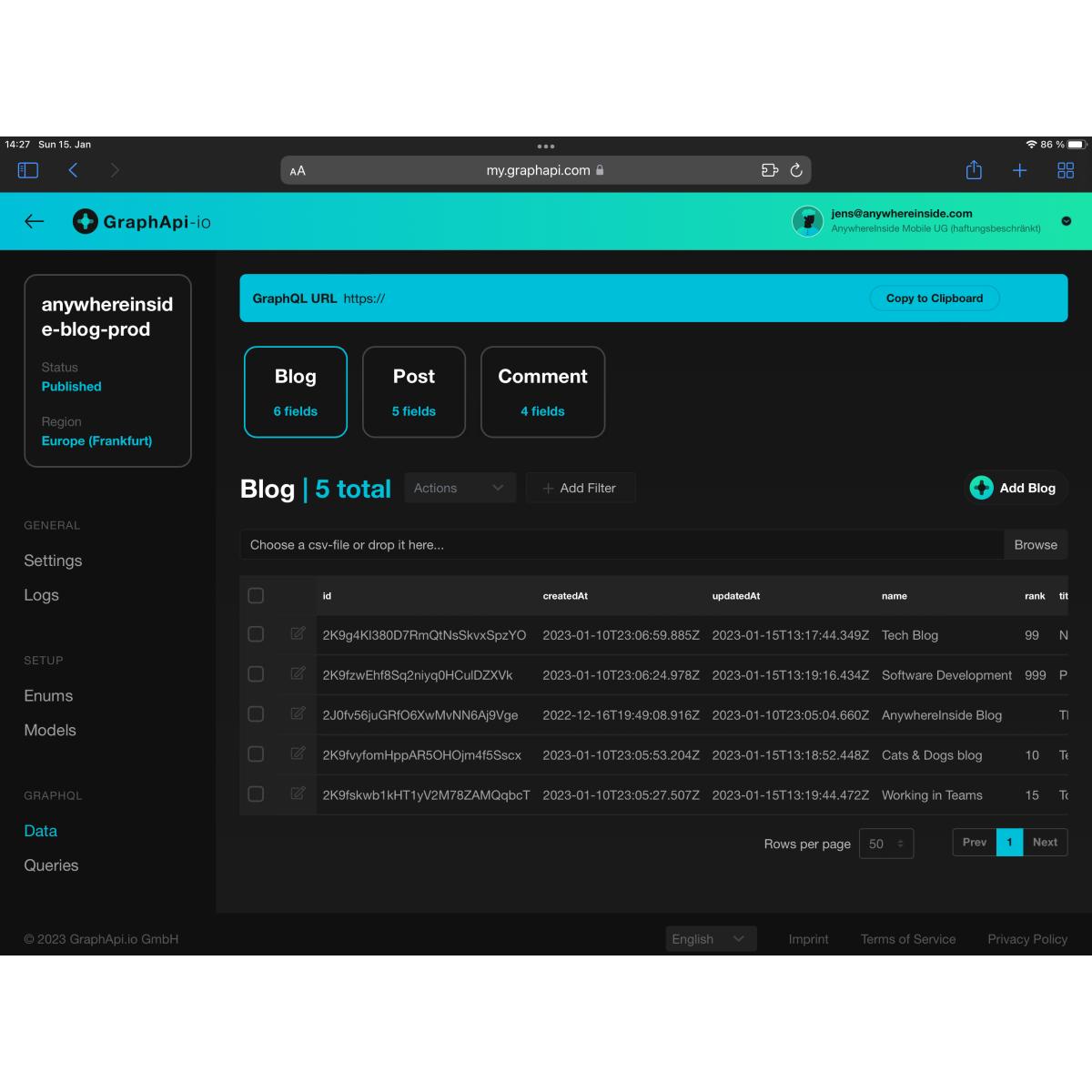The image size is (1092, 1092).
Task: Click the Tech Blog name cell
Action: point(910,635)
